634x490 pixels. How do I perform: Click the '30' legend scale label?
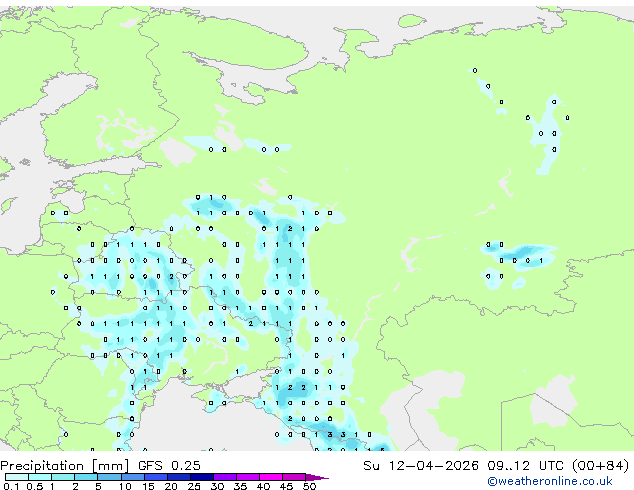point(217,486)
